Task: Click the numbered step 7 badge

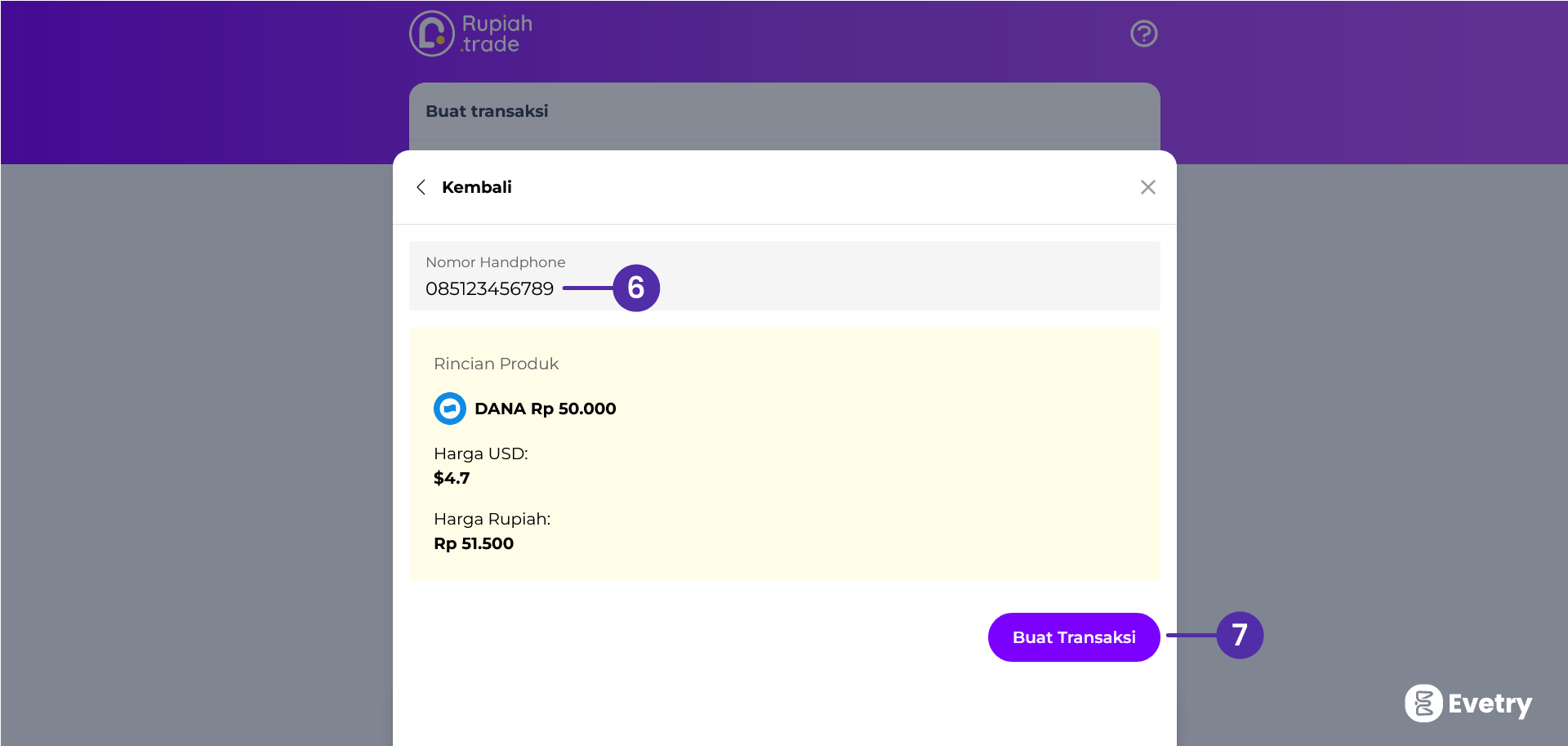Action: coord(1239,635)
